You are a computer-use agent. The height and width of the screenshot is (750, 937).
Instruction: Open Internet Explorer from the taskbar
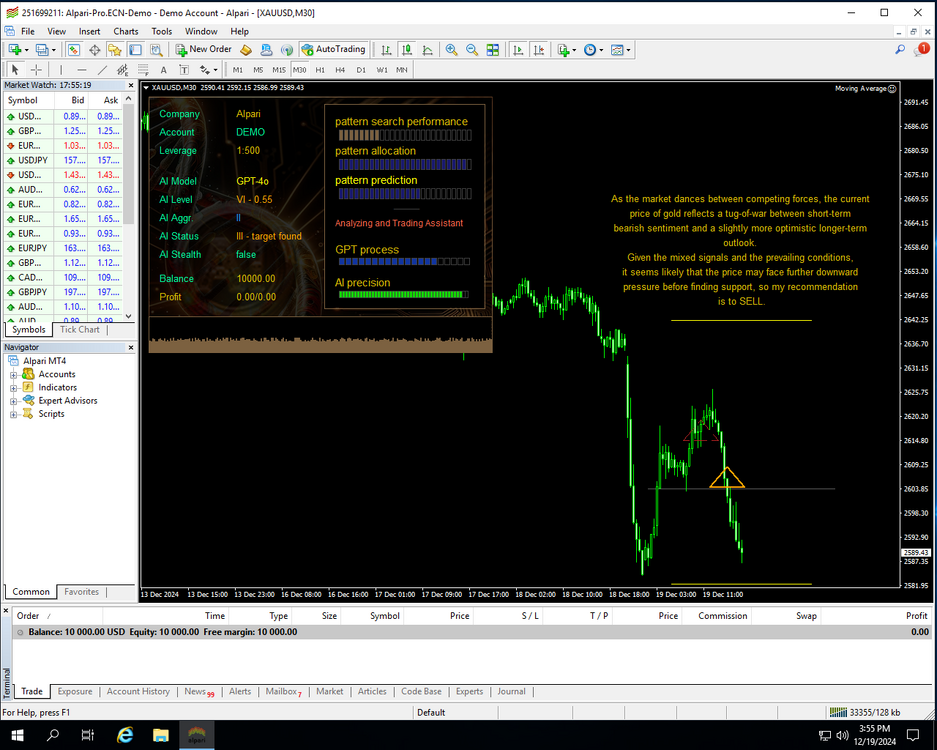125,734
